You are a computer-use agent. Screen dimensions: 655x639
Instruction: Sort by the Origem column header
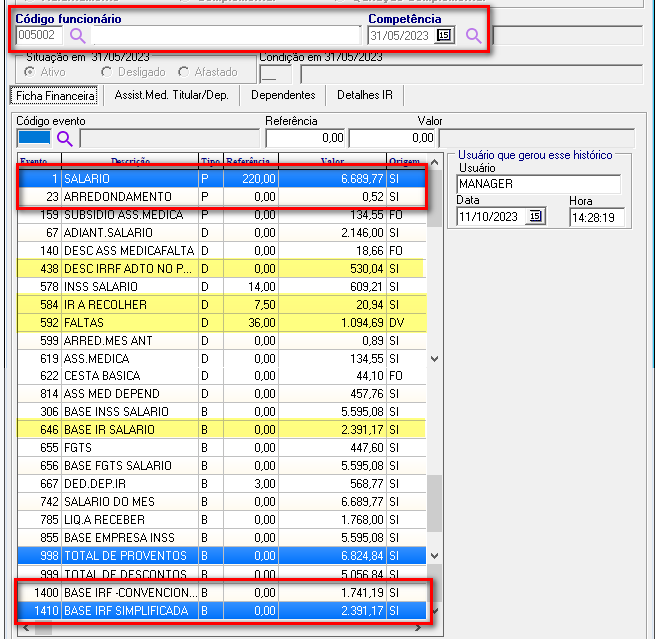pos(406,161)
